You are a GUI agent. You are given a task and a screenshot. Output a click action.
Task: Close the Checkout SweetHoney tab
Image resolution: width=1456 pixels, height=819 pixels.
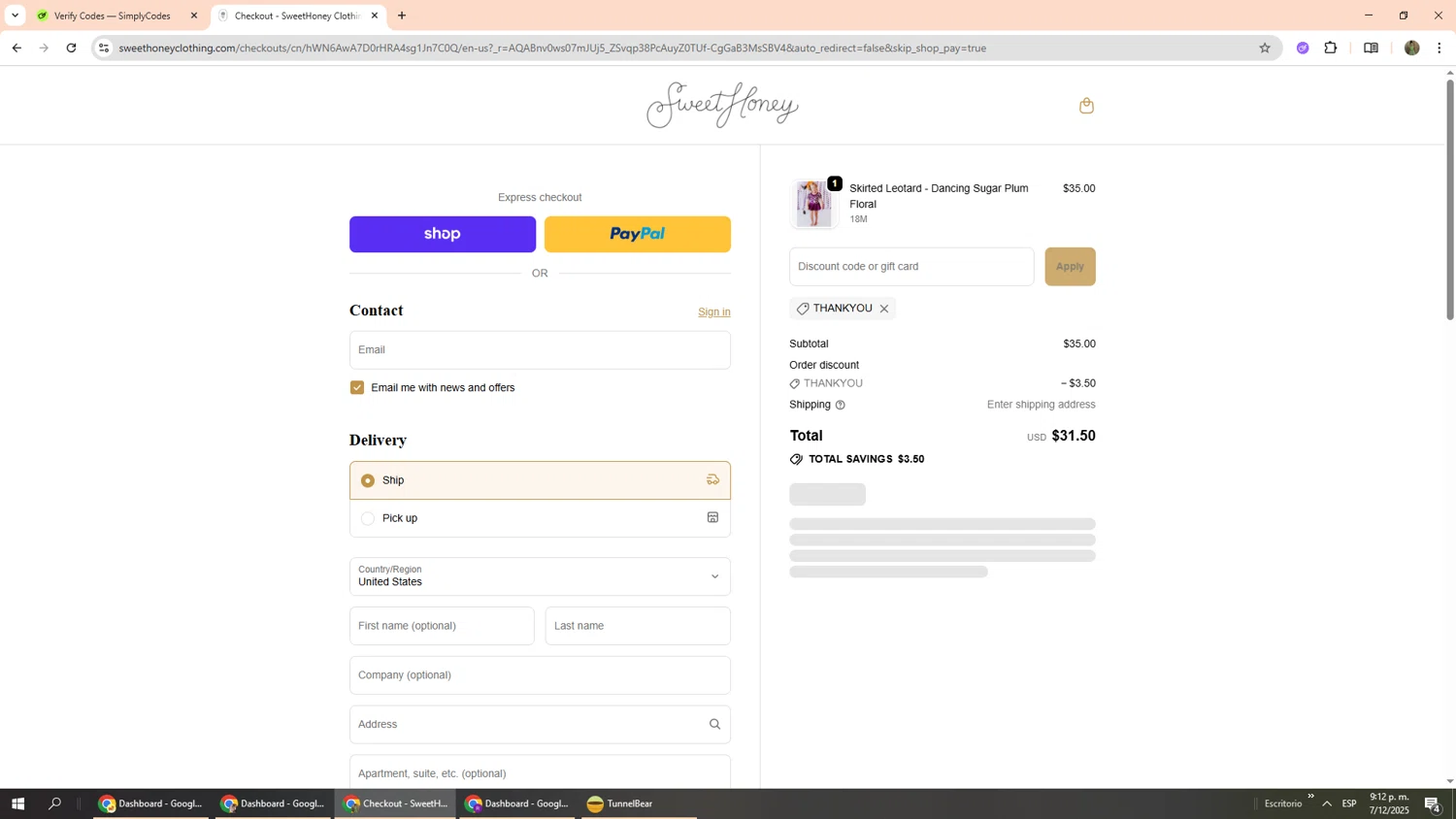[375, 16]
